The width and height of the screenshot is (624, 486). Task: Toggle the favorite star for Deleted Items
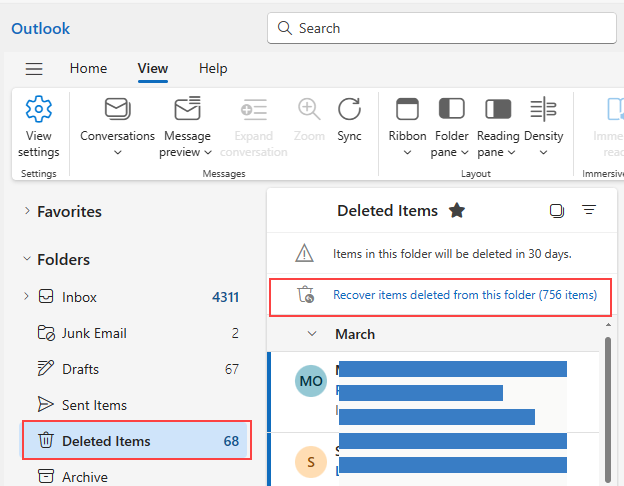(457, 211)
